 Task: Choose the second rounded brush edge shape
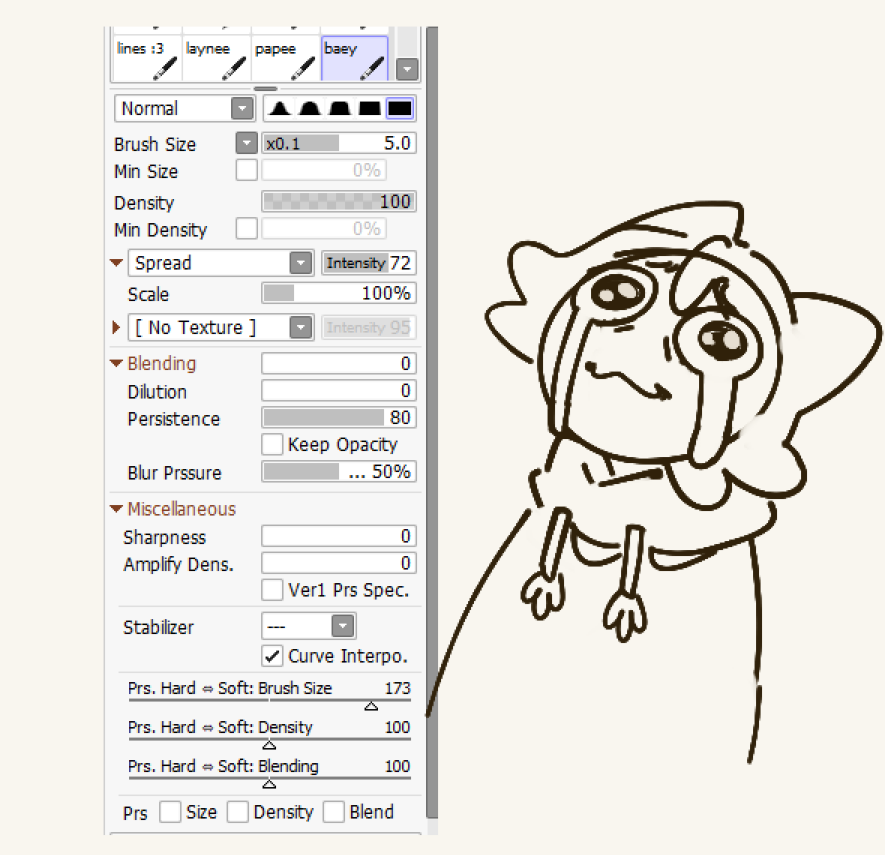309,108
